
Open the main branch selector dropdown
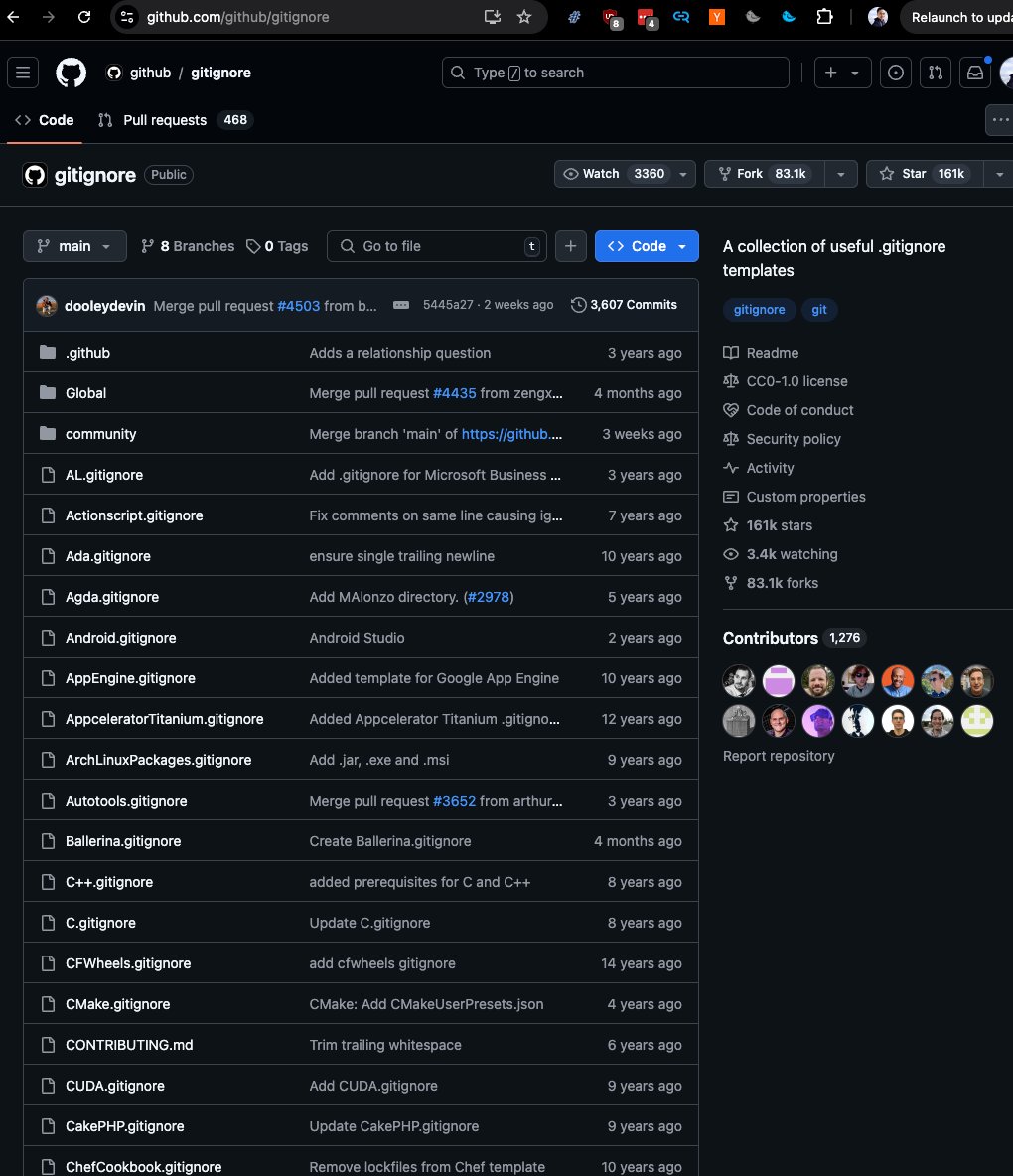point(74,246)
